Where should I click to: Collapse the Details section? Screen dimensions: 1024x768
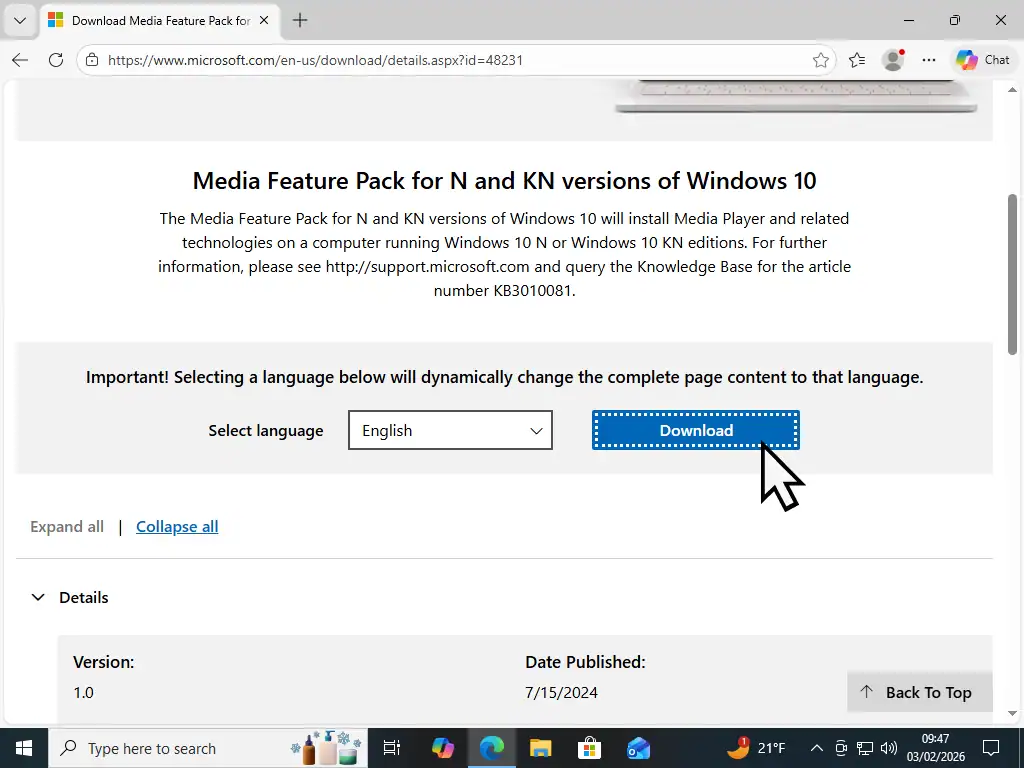(x=38, y=597)
